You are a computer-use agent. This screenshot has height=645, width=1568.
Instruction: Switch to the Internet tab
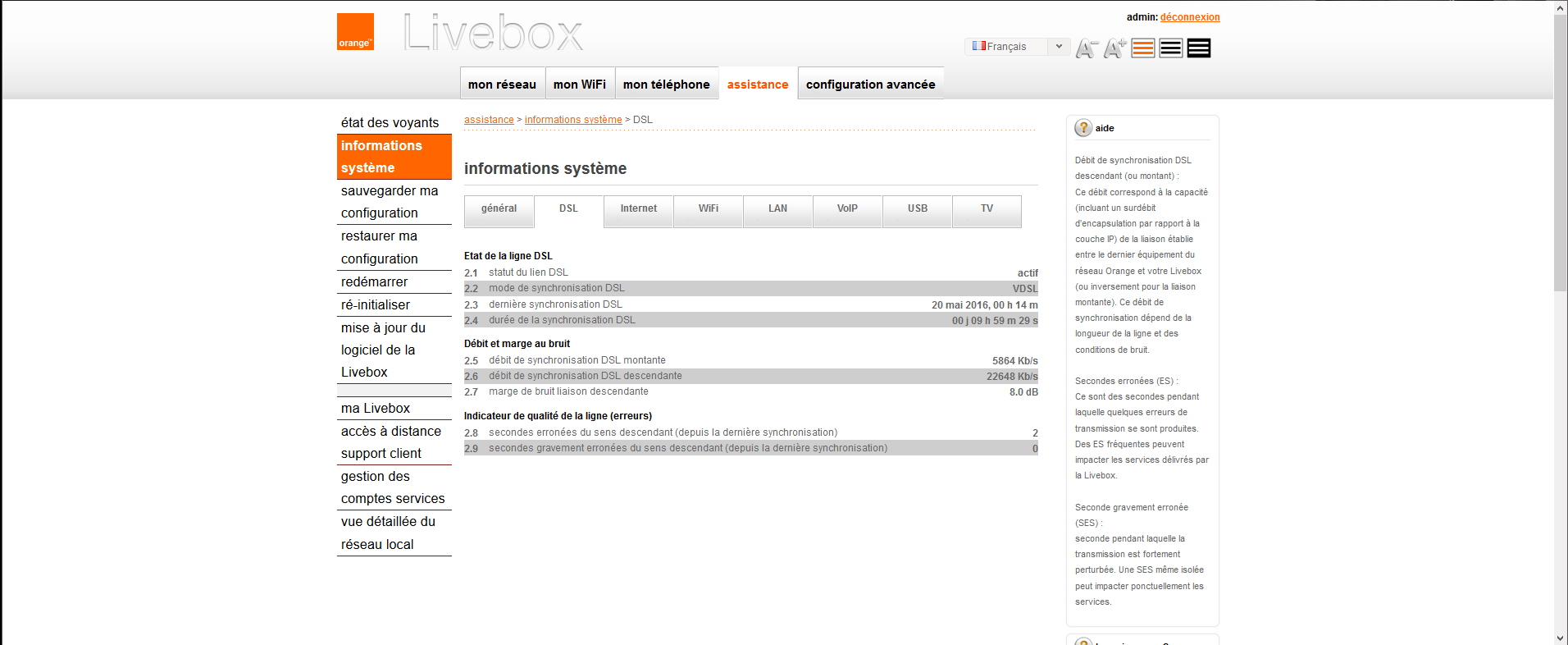(x=638, y=210)
